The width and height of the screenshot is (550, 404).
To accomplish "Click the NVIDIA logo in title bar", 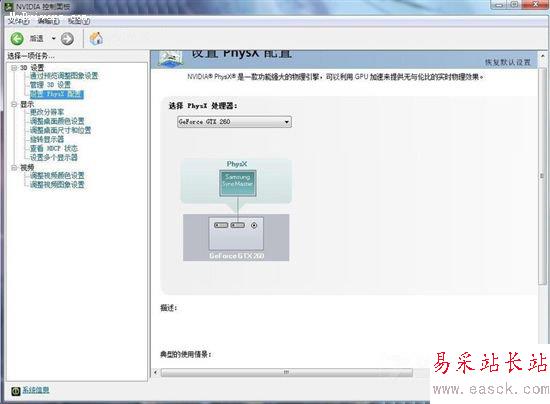I will click(x=8, y=6).
